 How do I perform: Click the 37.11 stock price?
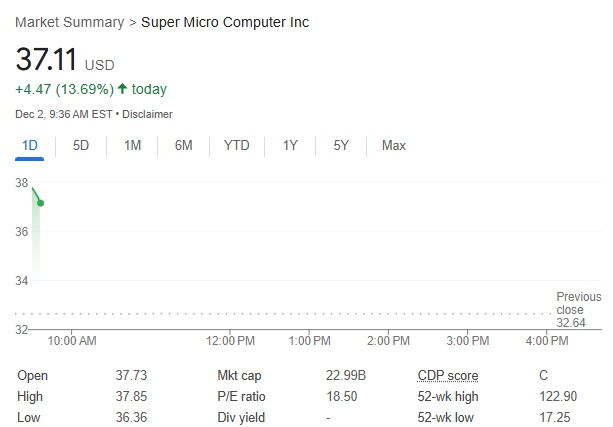click(x=46, y=59)
